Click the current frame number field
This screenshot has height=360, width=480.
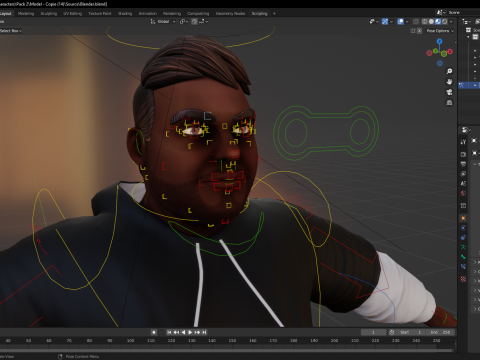tap(373, 332)
